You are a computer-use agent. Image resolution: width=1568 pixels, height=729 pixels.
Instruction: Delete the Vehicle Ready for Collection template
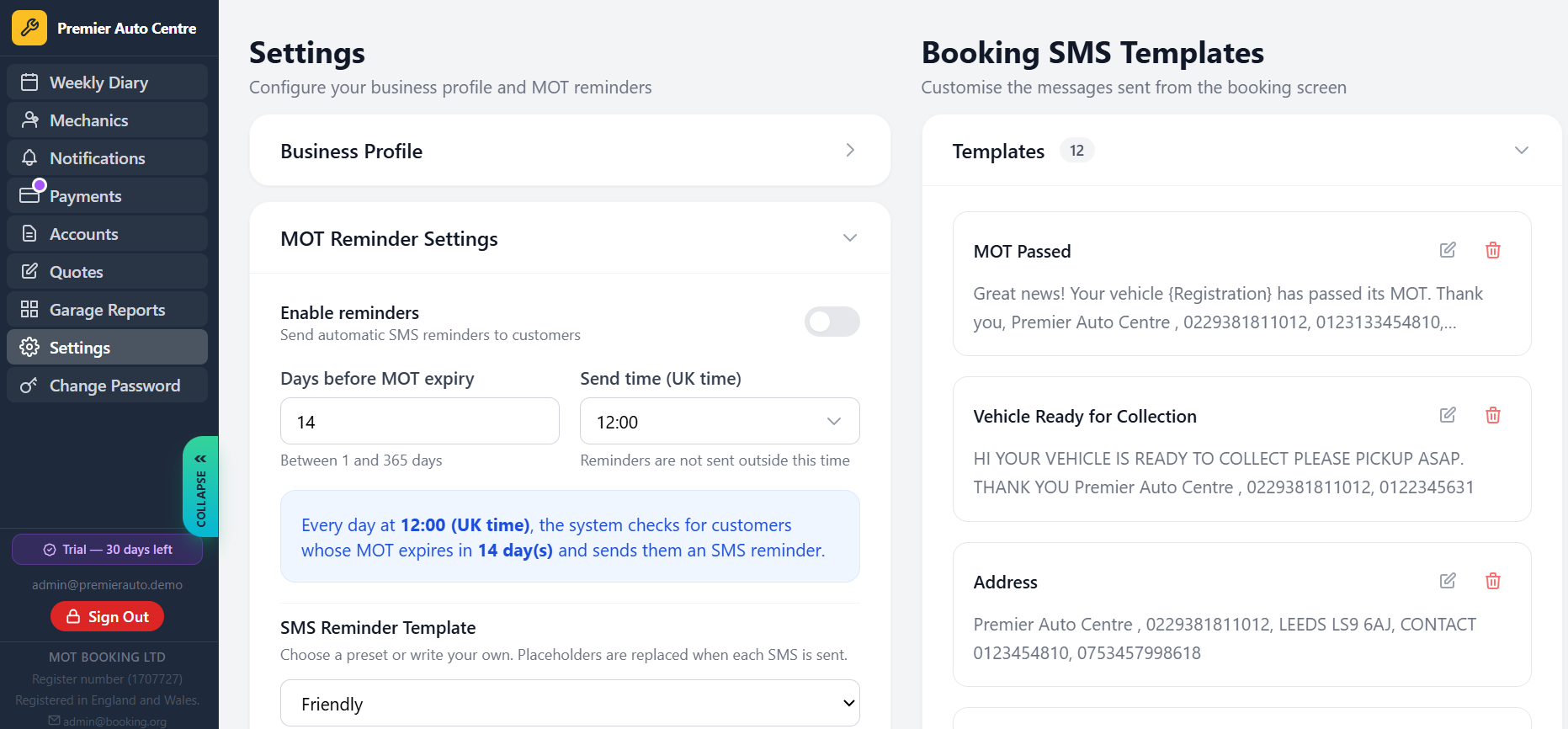(1493, 415)
